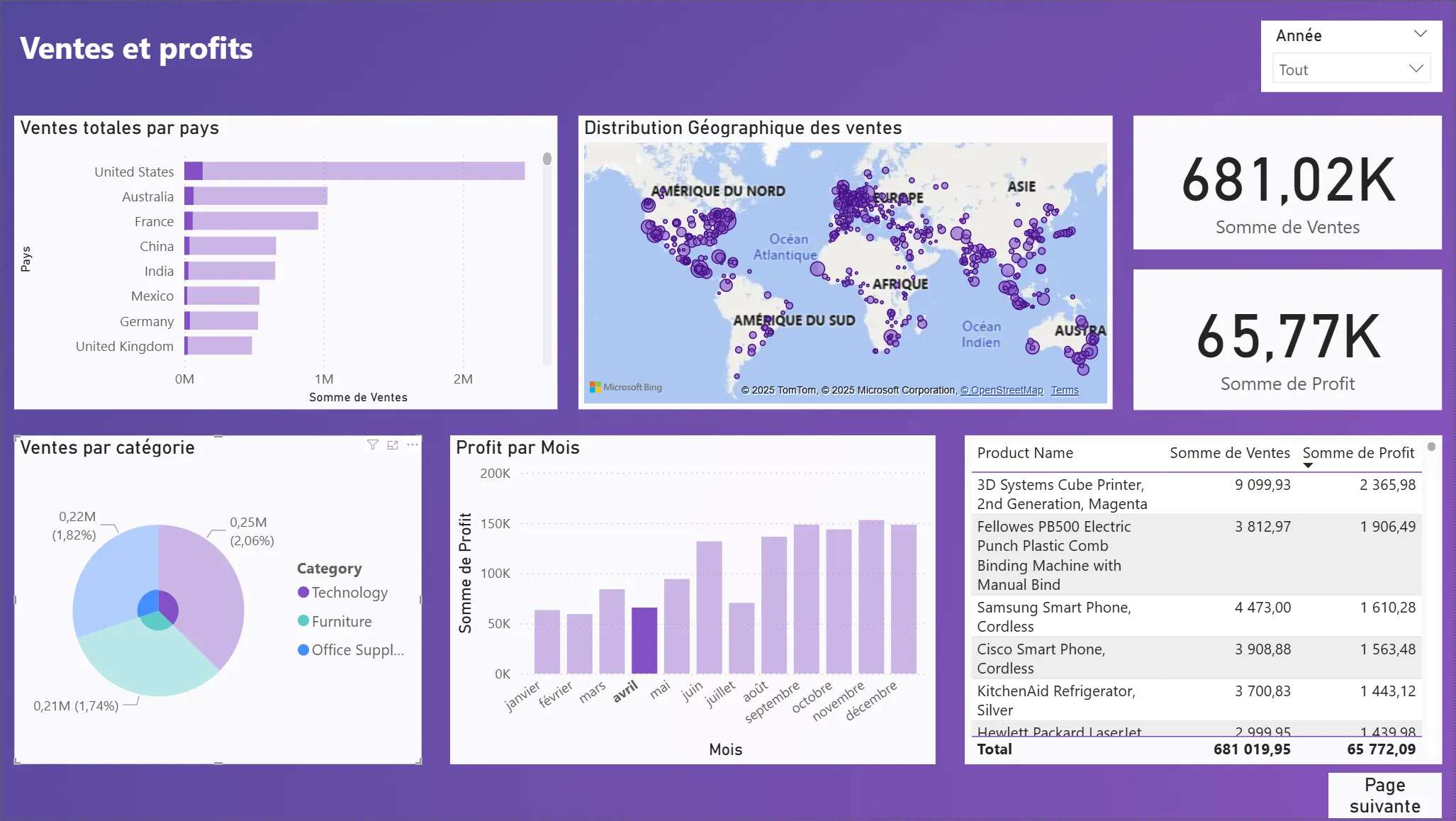Open focus mode for the category pie chart

(393, 445)
